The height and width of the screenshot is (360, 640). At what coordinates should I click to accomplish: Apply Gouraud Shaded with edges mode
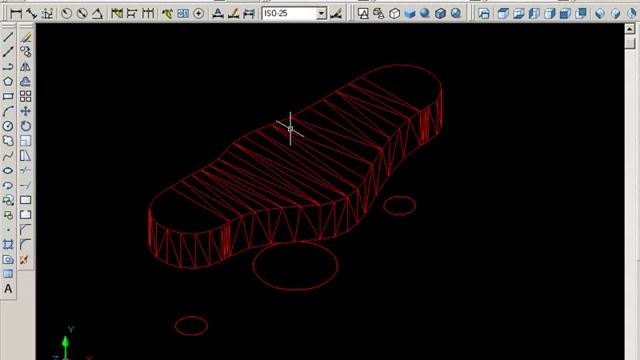coord(456,13)
